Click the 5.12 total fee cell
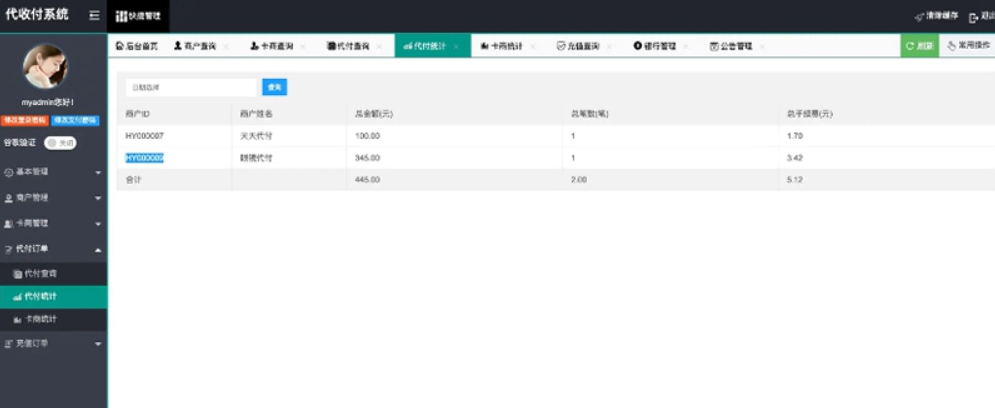The height and width of the screenshot is (408, 995). pos(795,180)
